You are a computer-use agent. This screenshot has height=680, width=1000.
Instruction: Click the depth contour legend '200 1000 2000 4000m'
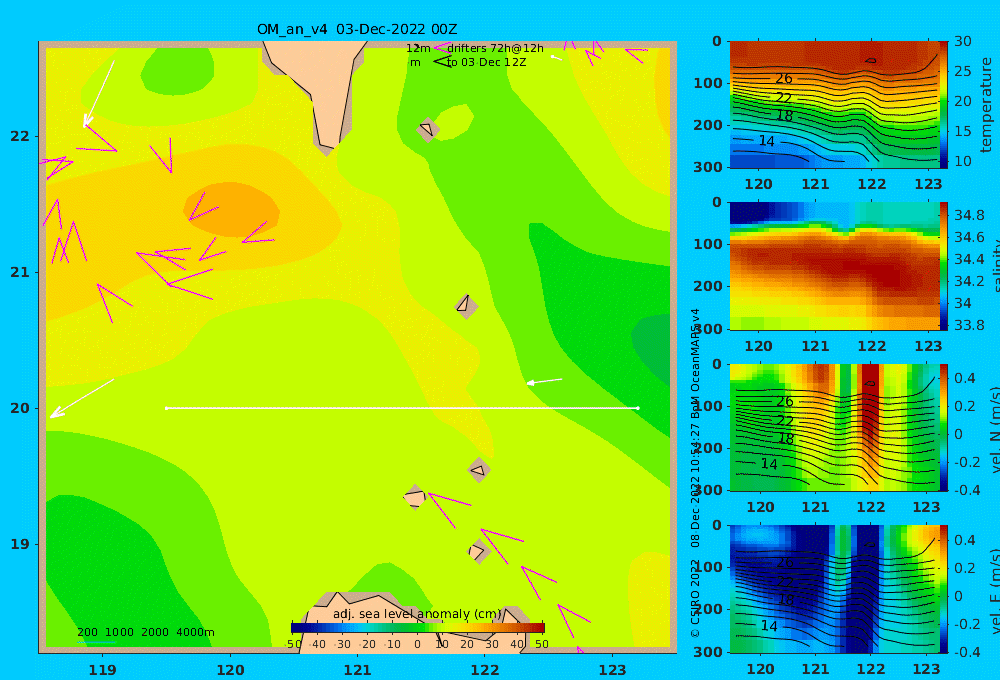[x=145, y=632]
